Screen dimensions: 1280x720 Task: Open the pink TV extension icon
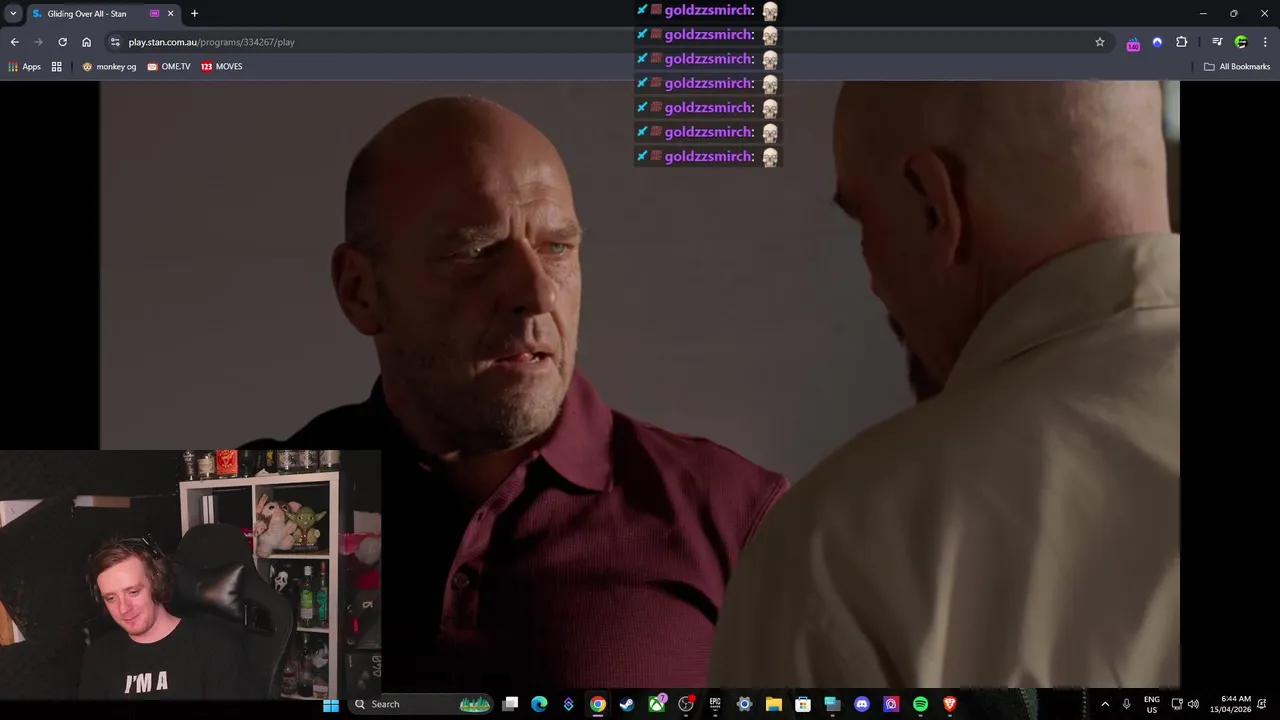point(1133,43)
